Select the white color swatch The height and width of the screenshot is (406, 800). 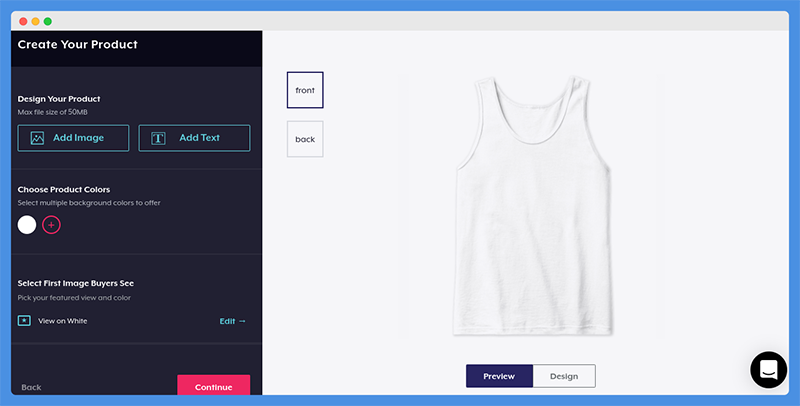(x=27, y=225)
